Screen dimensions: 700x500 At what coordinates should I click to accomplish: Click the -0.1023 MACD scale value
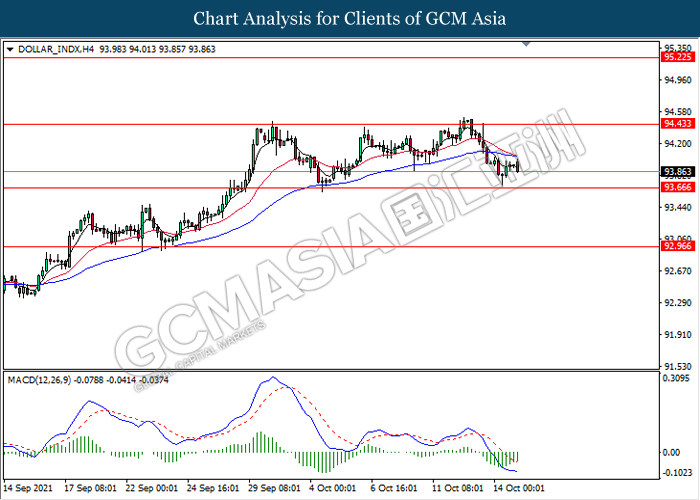point(677,473)
